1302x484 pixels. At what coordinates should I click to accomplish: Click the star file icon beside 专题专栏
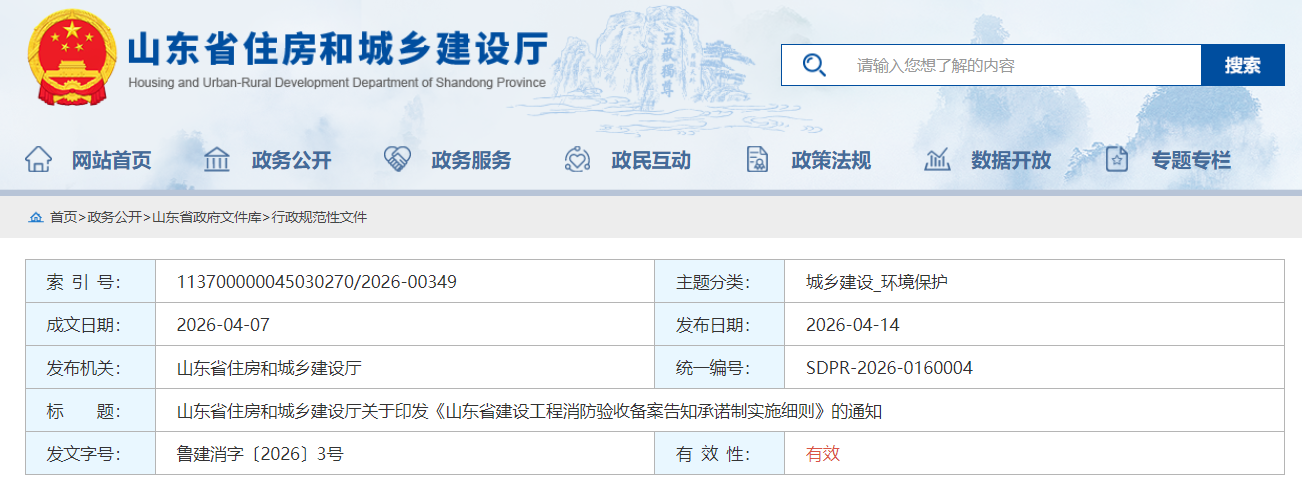click(1117, 159)
